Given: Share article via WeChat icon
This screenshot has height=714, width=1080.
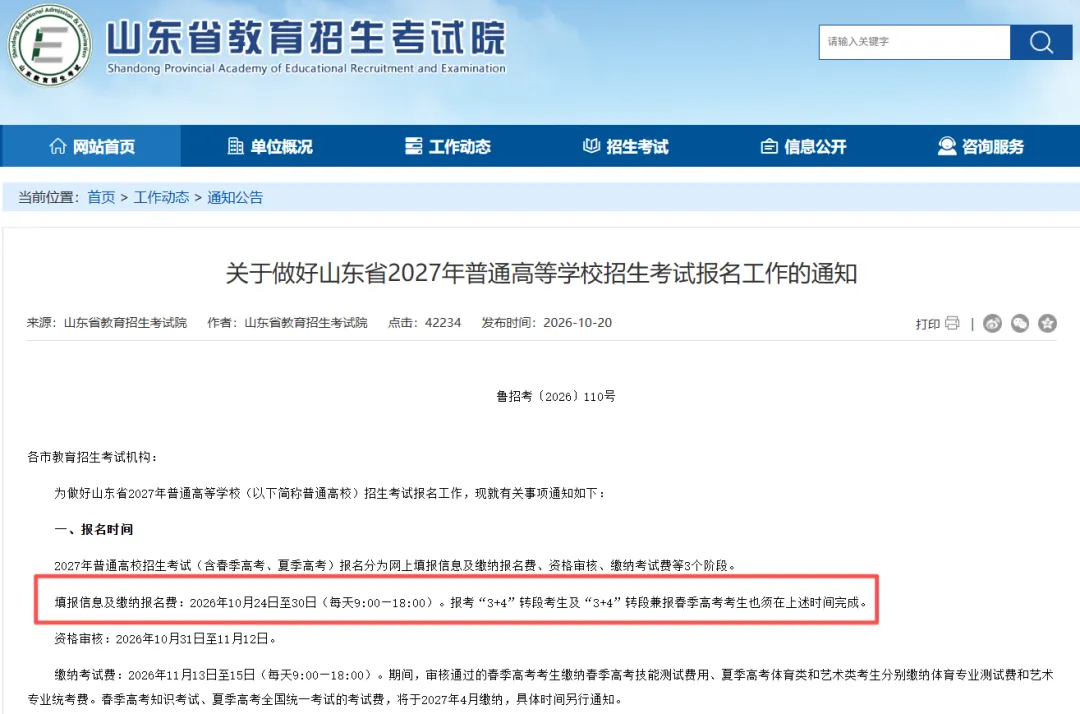Looking at the screenshot, I should tap(1020, 323).
